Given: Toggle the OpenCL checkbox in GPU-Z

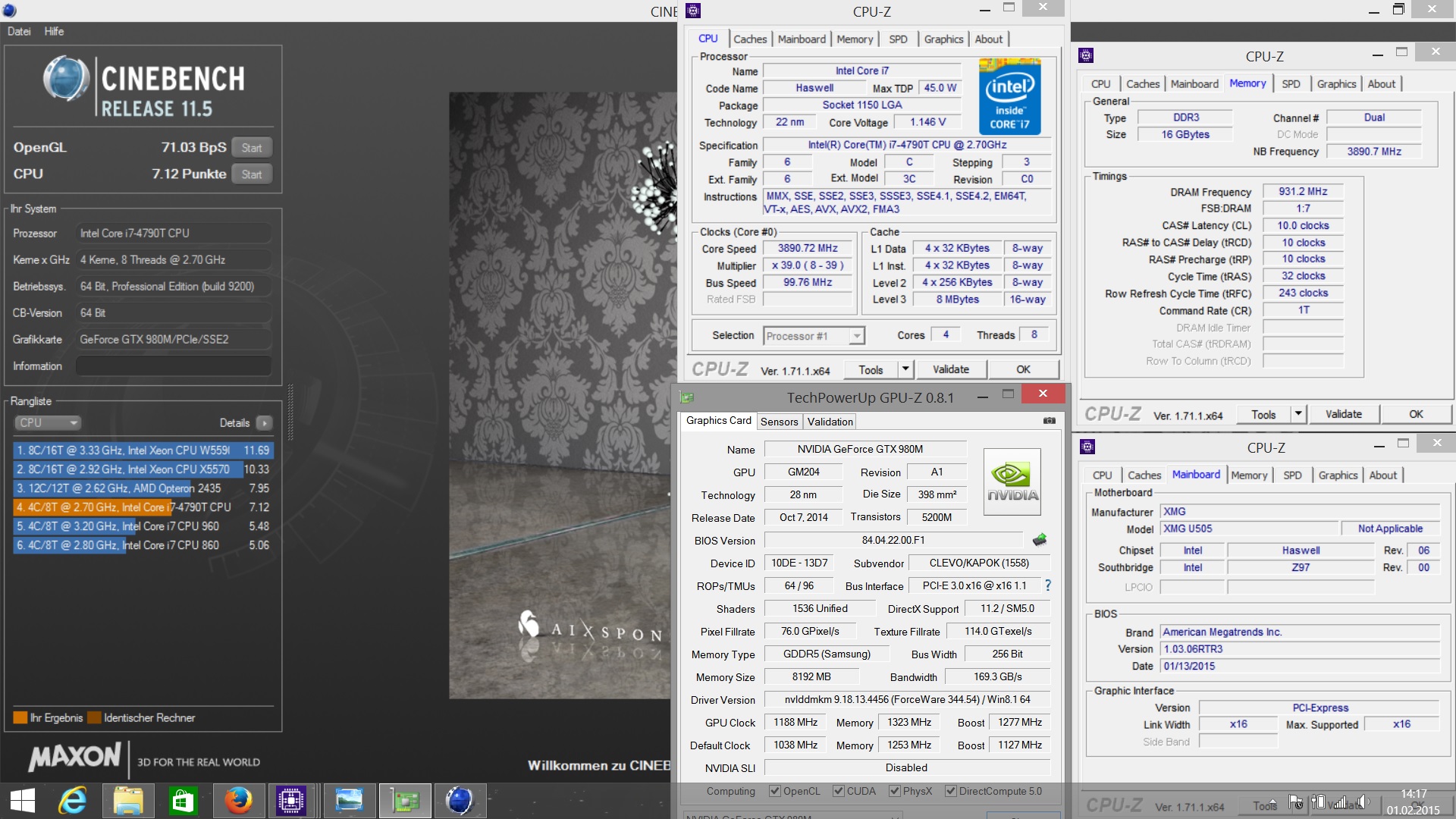Looking at the screenshot, I should tap(774, 791).
